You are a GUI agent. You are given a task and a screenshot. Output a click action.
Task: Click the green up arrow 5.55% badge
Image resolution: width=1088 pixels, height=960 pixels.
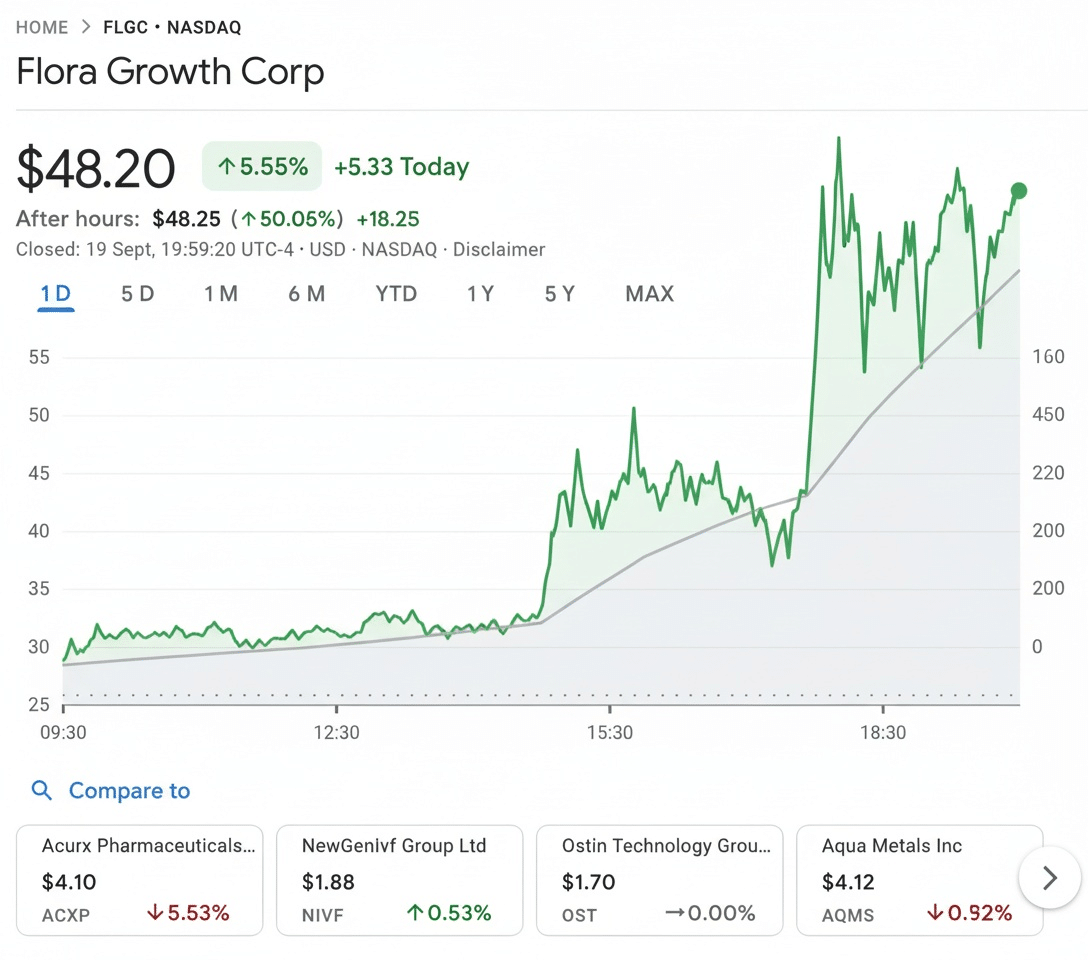coord(262,167)
